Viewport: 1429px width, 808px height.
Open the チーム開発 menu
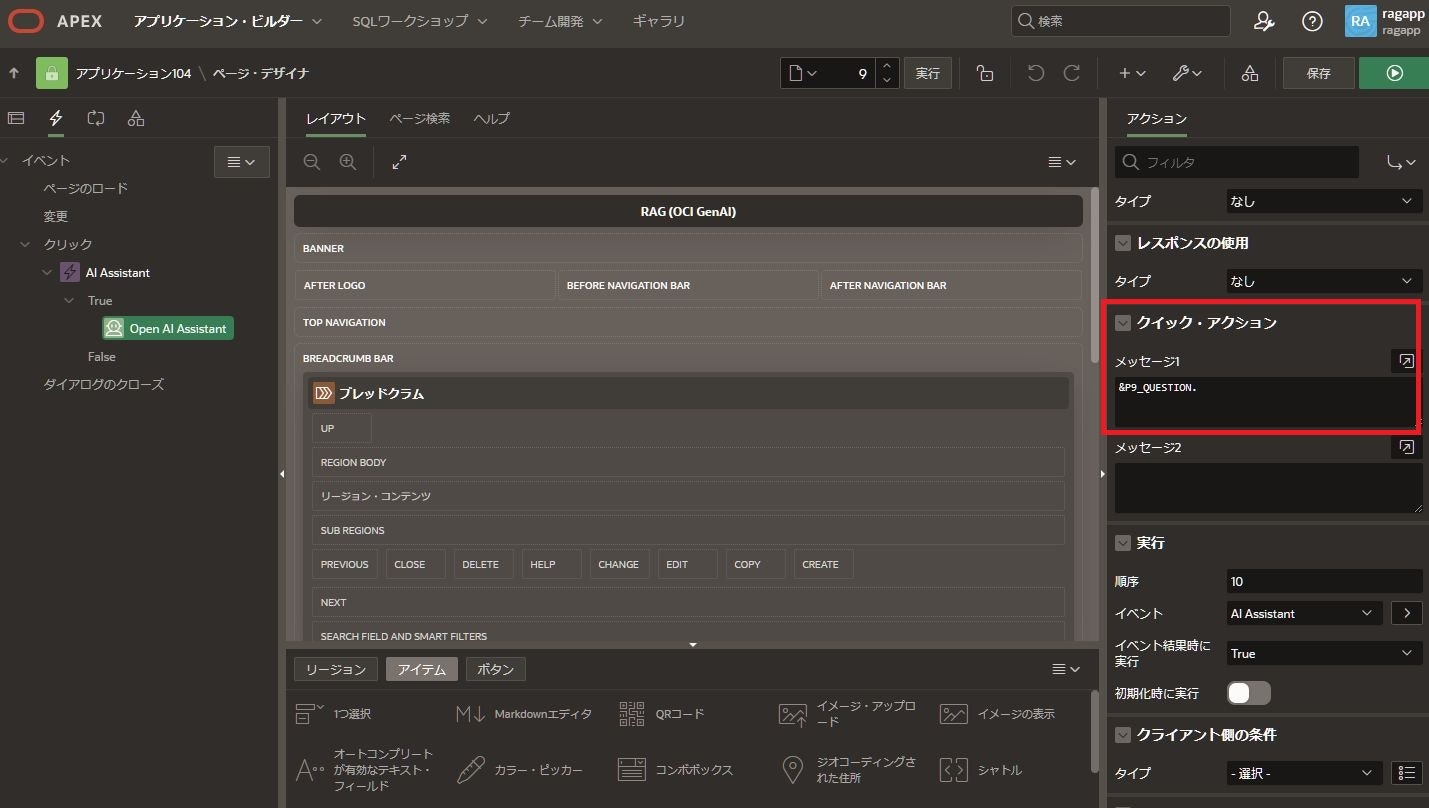pyautogui.click(x=561, y=21)
